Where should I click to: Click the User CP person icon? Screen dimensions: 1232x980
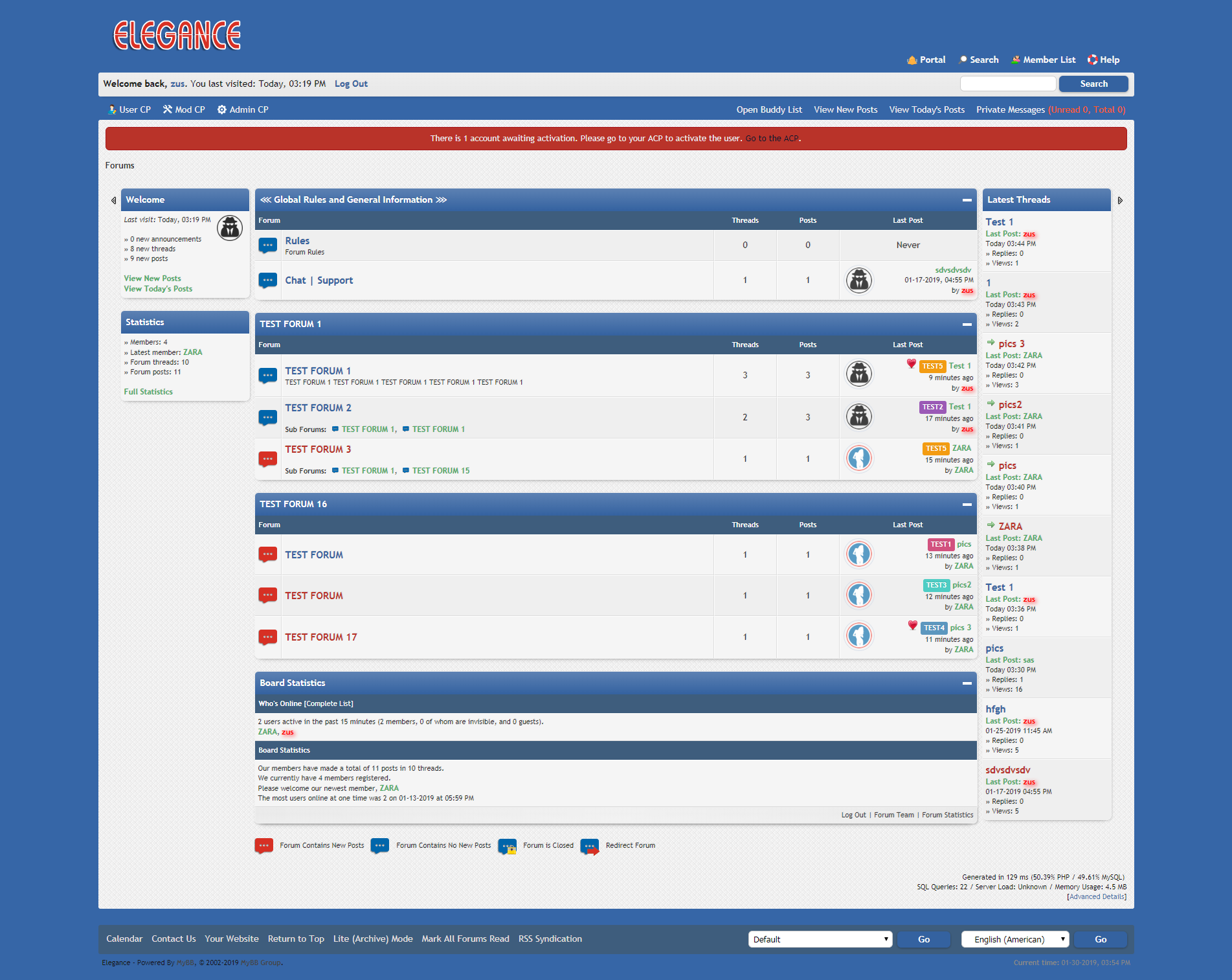coord(112,109)
